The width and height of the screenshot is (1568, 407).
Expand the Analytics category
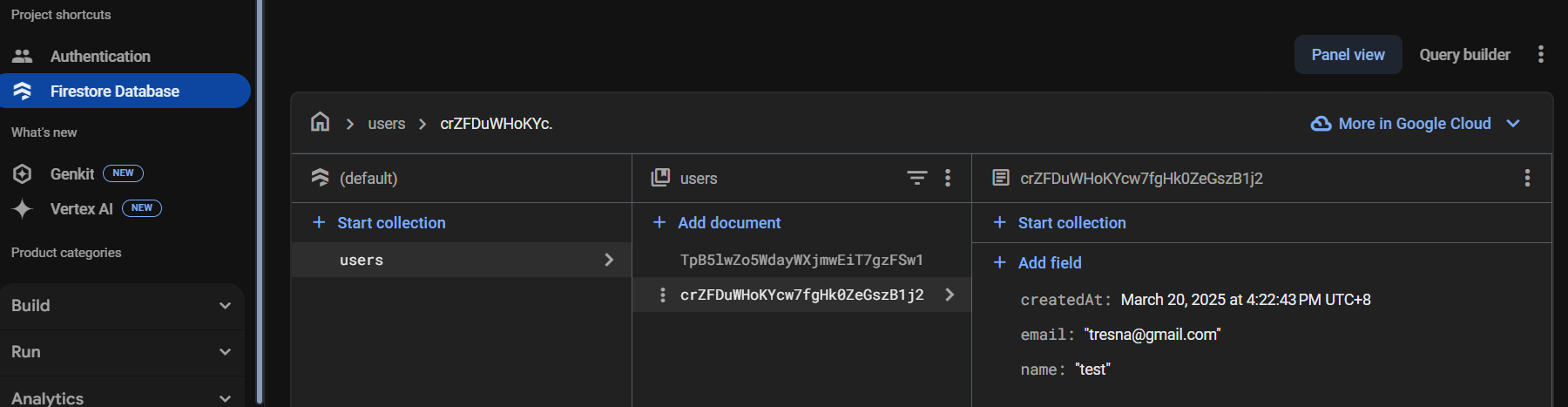pos(122,397)
